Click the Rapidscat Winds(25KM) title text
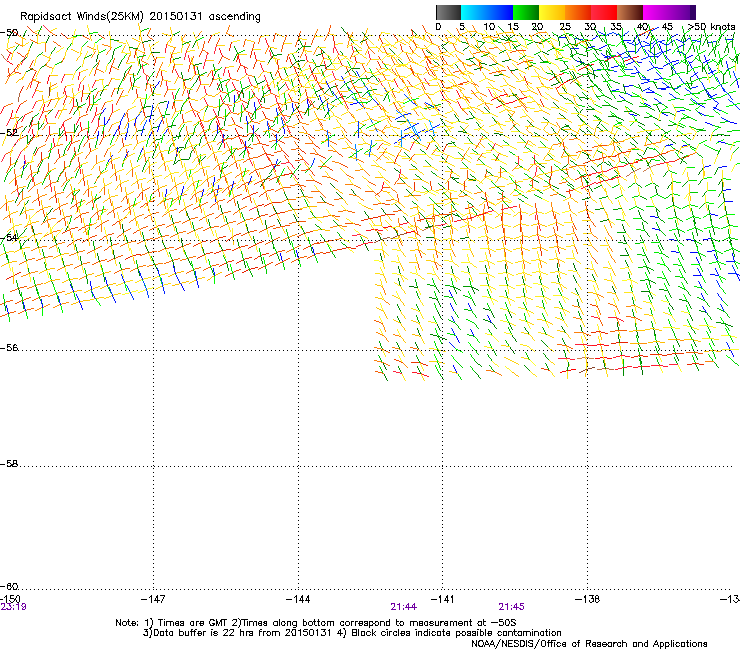Screen dimensions: 740x650 (140, 16)
